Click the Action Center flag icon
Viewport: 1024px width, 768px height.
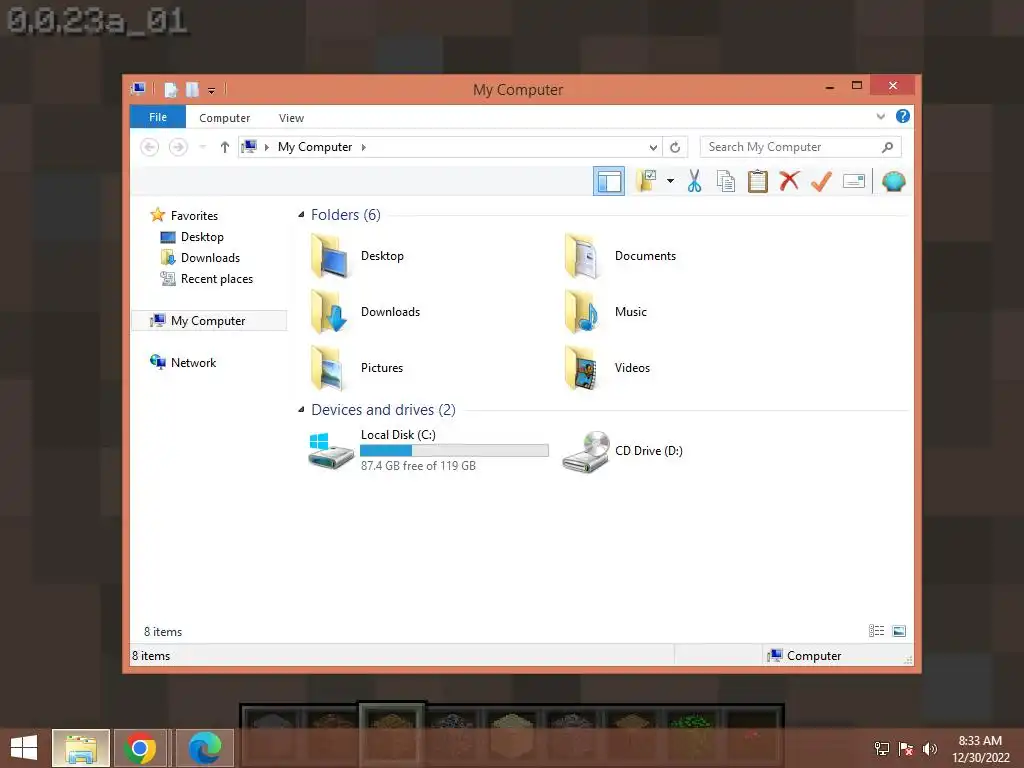tap(905, 749)
